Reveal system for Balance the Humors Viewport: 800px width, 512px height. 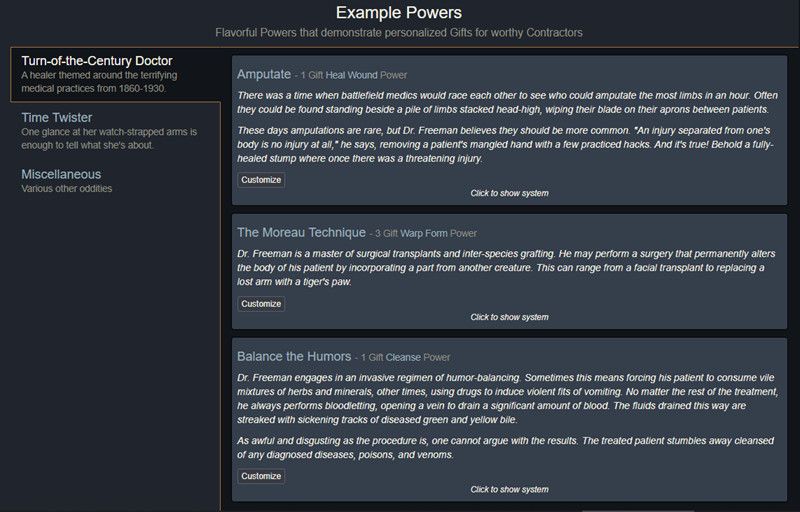pyautogui.click(x=509, y=490)
